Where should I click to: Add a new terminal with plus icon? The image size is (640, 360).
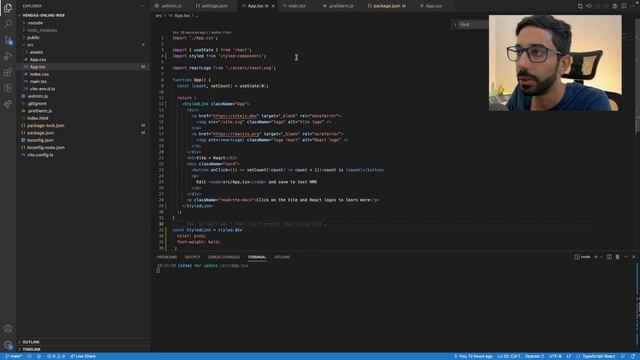click(x=596, y=257)
